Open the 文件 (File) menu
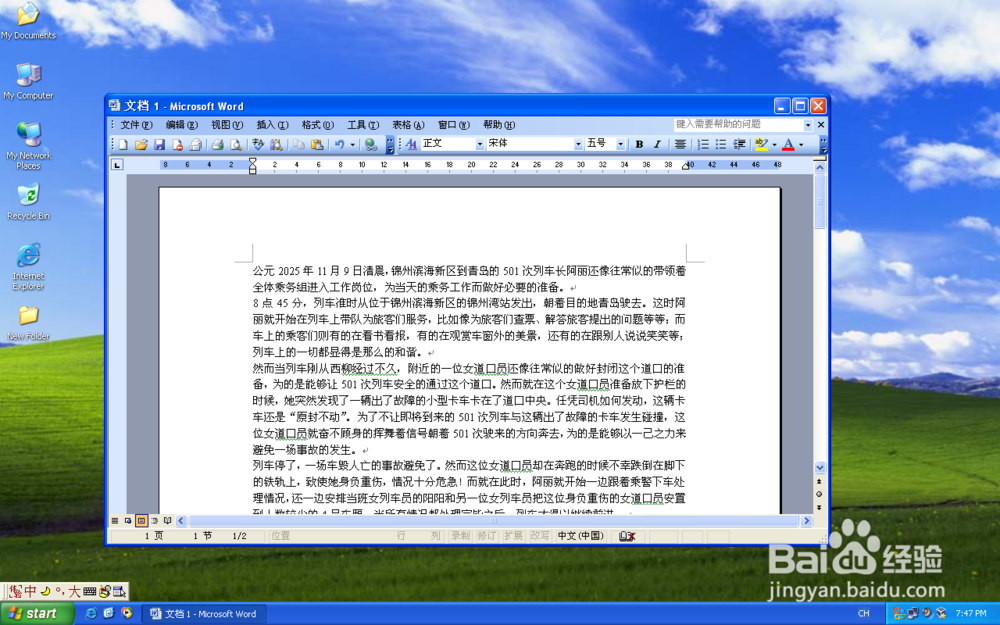The image size is (1000, 625). [x=136, y=125]
